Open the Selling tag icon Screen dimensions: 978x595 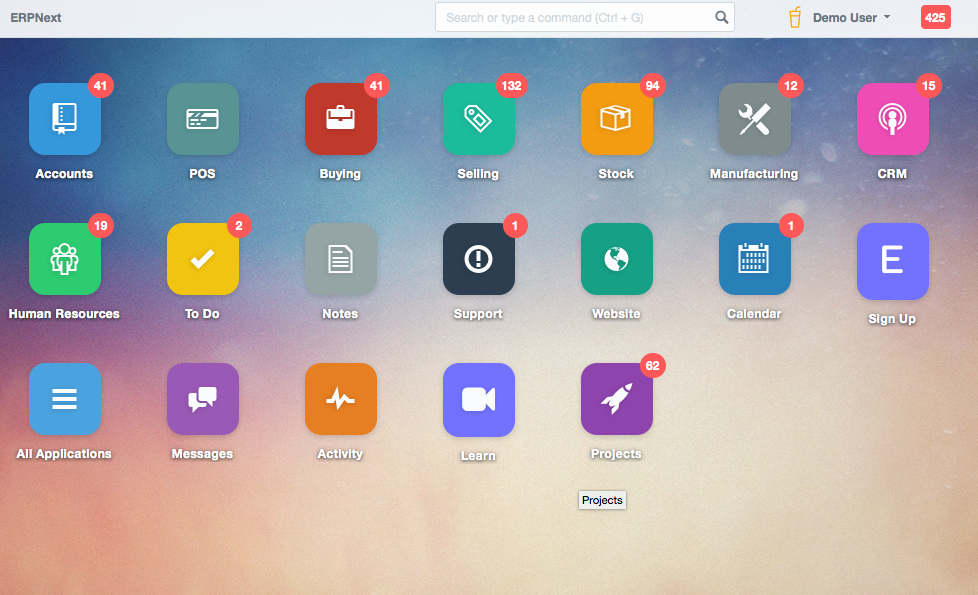coord(478,119)
